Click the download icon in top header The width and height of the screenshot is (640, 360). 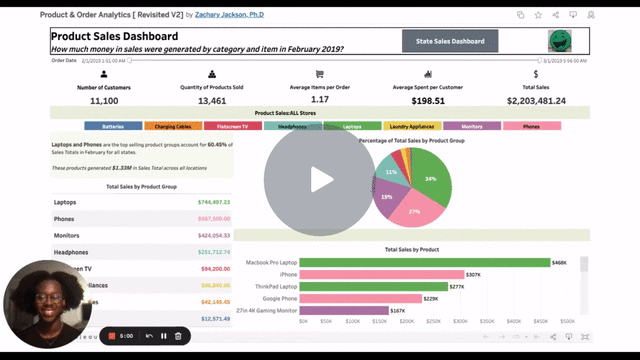coord(573,15)
